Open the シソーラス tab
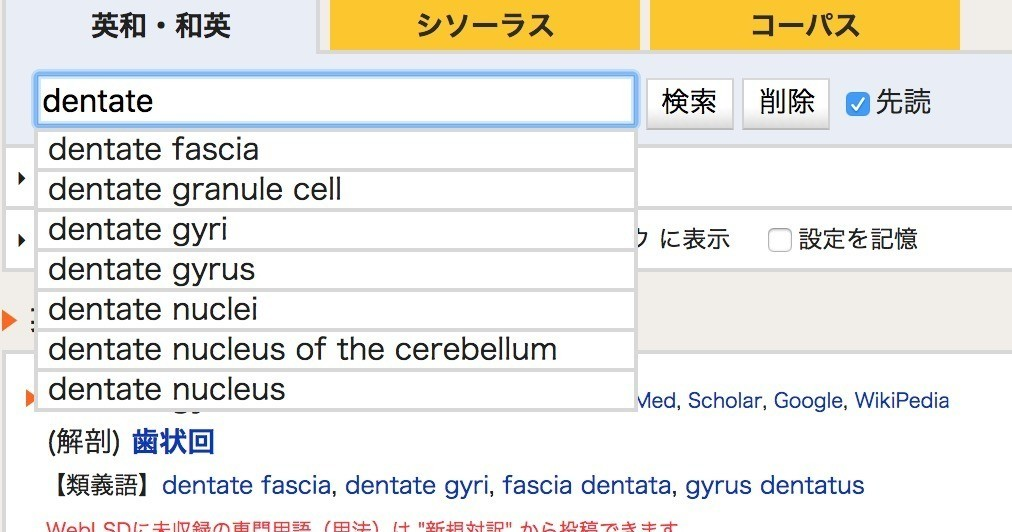The image size is (1012, 532). click(484, 26)
